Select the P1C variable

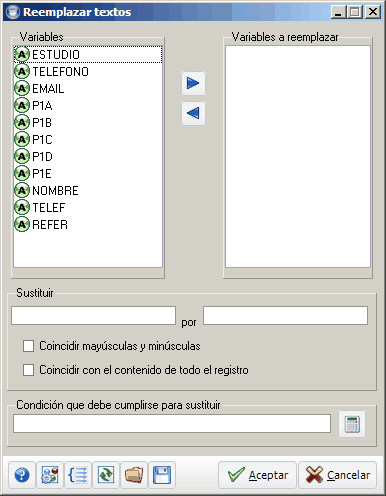coord(88,140)
